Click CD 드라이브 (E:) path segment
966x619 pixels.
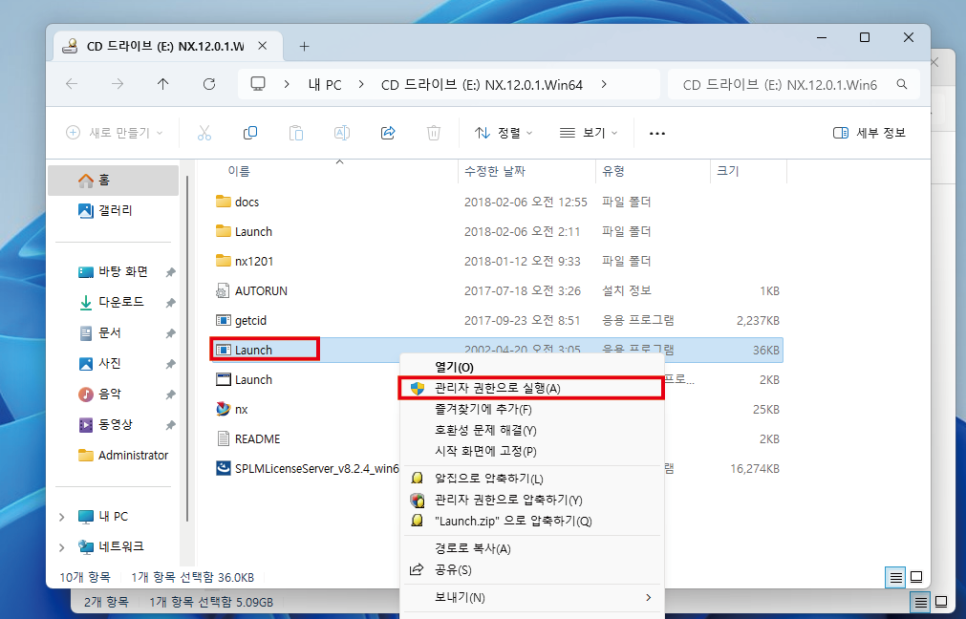click(x=482, y=84)
